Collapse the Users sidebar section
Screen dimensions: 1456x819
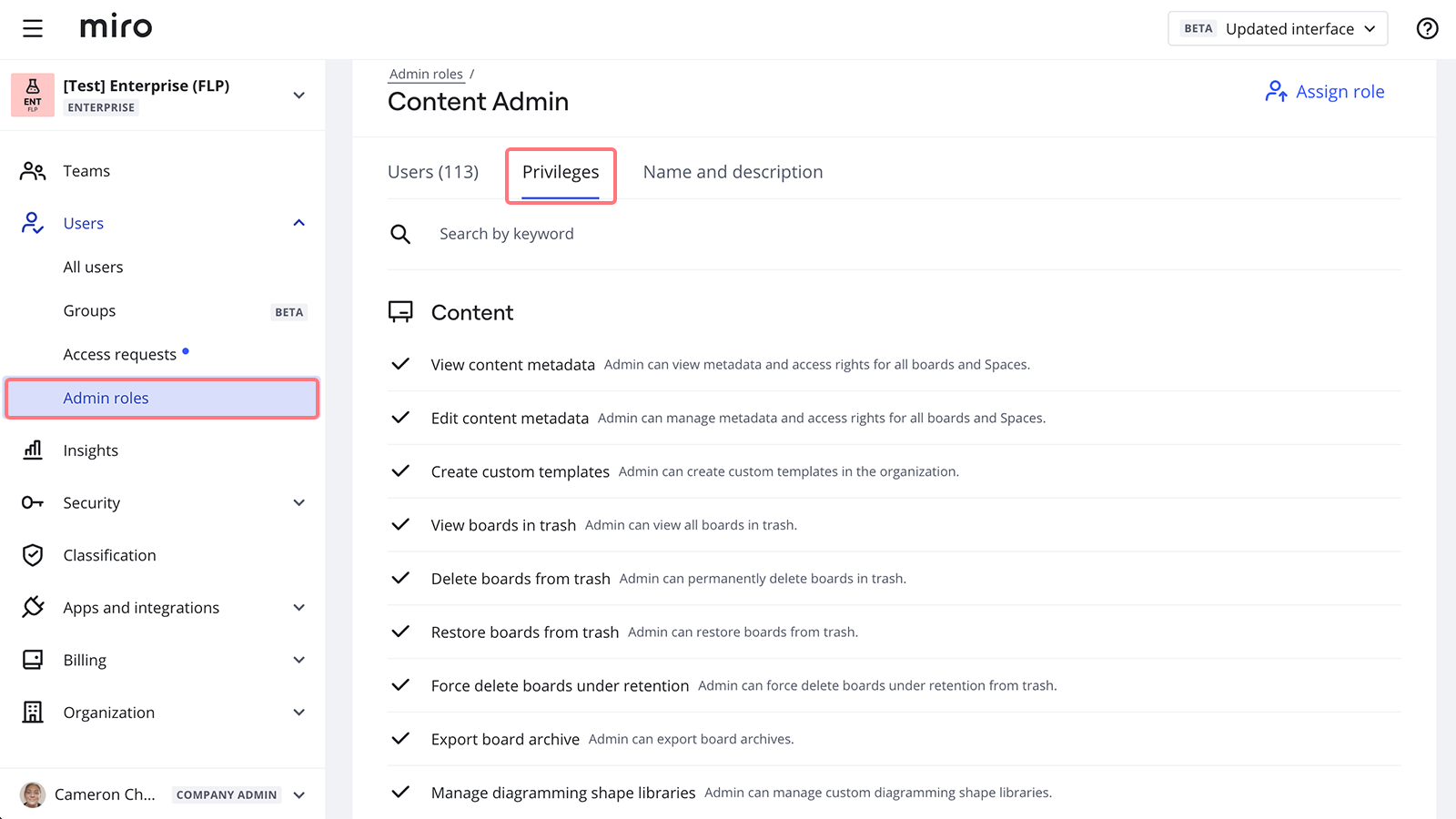pos(298,223)
